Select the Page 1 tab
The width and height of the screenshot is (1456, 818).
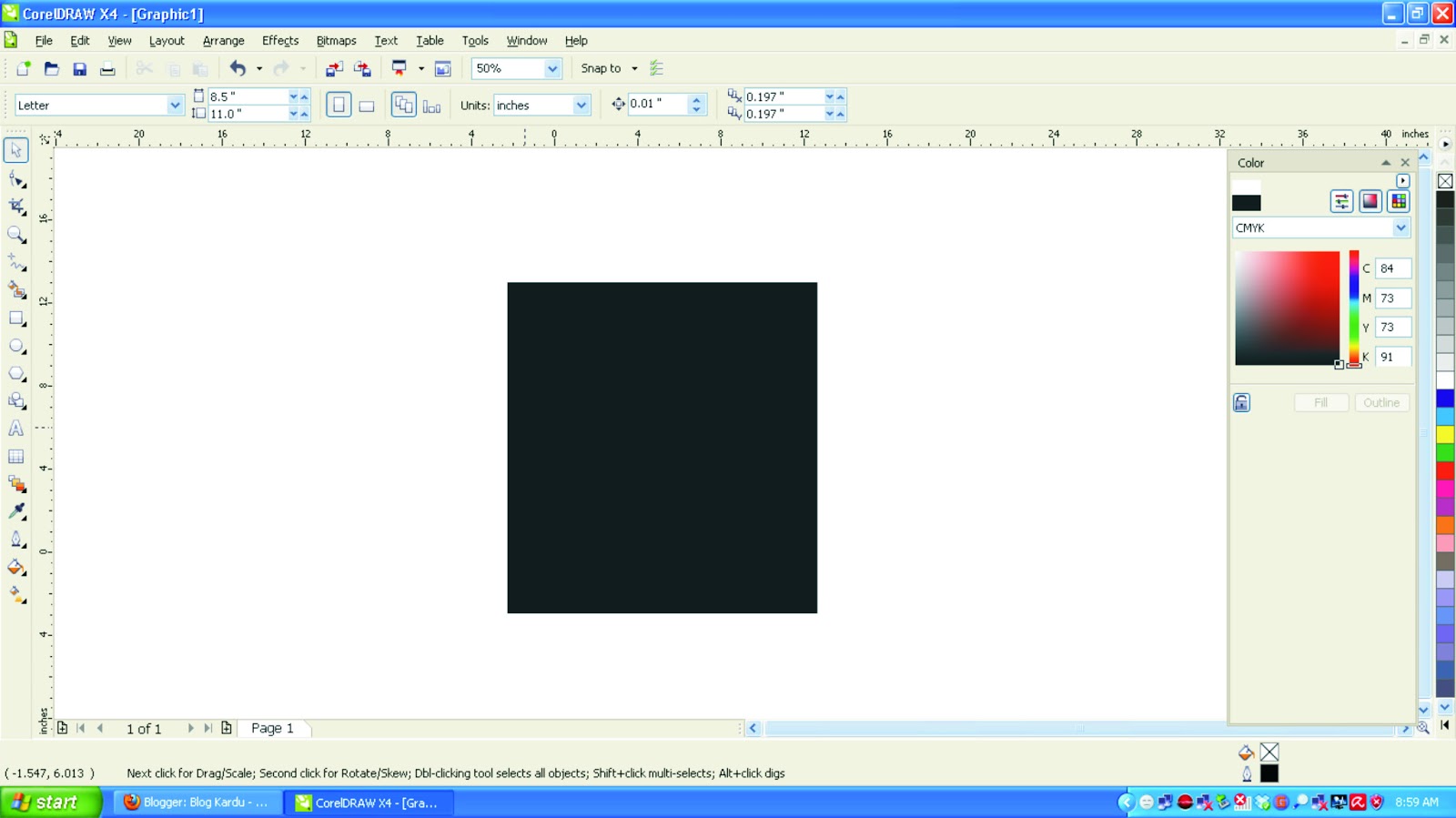click(273, 728)
